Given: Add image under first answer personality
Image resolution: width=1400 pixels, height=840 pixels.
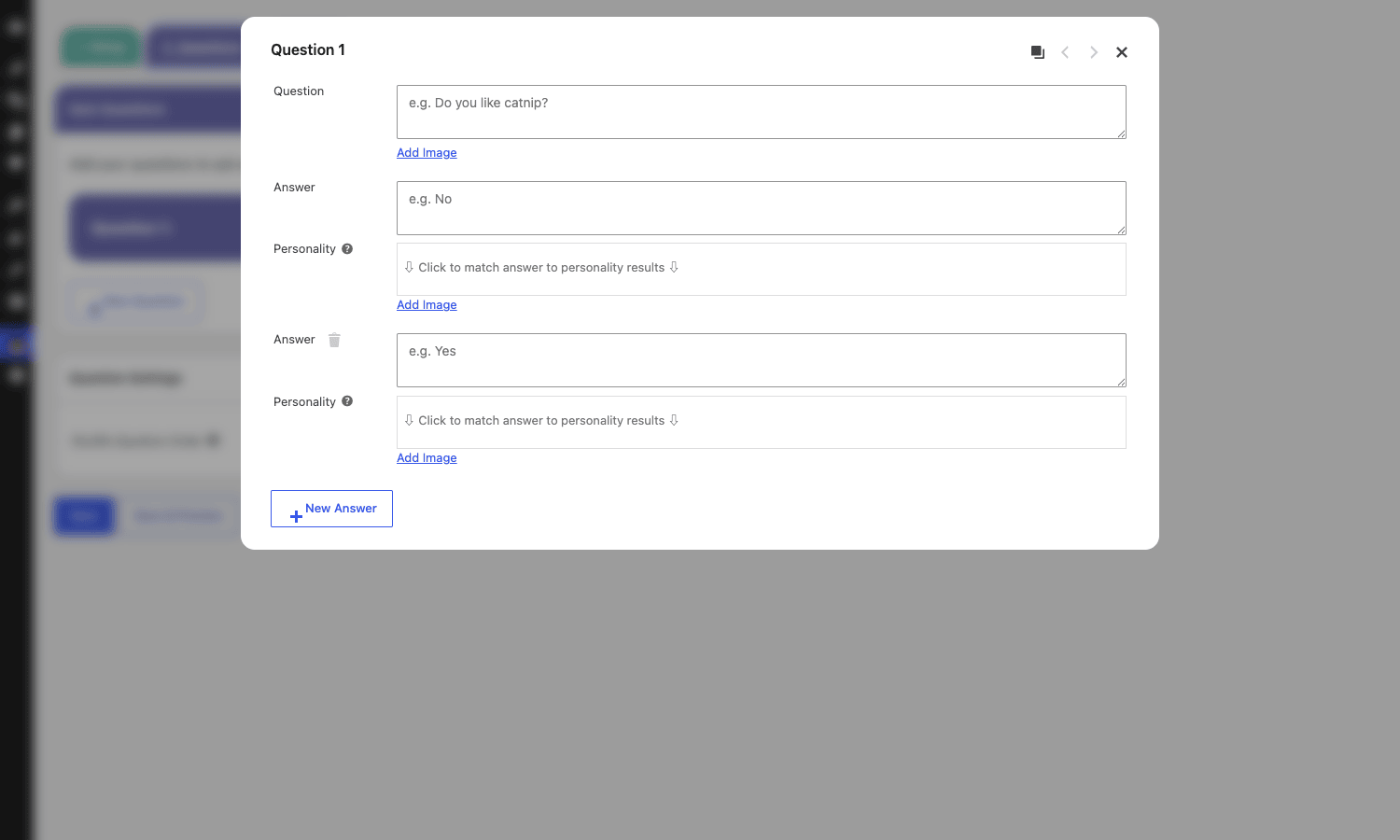Looking at the screenshot, I should click(427, 305).
